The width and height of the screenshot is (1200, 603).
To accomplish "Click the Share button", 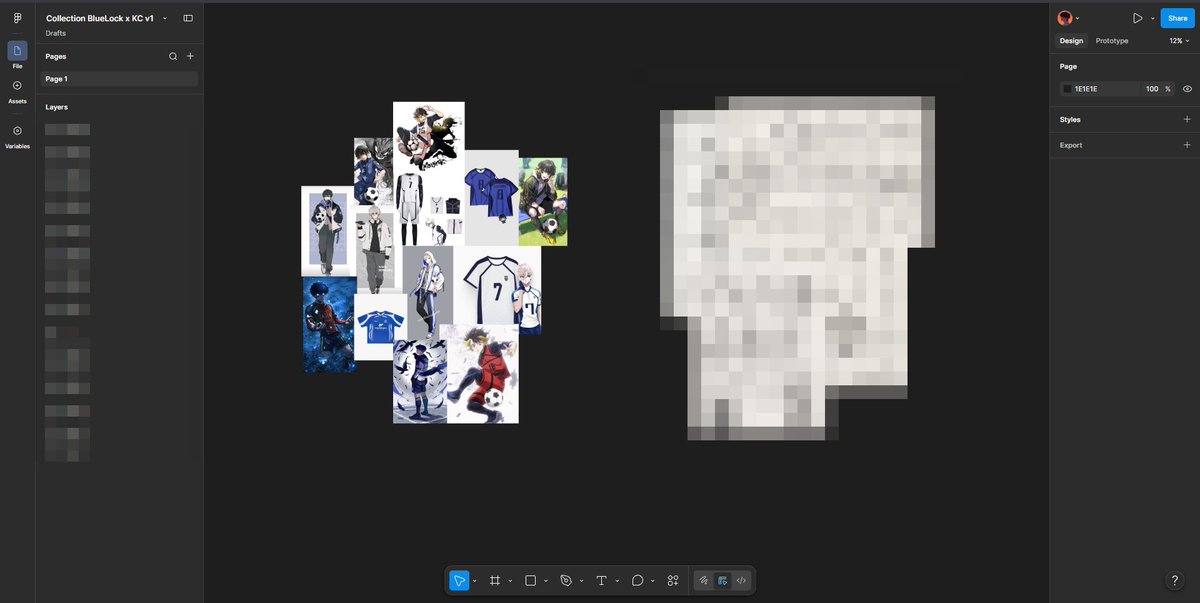I will click(x=1177, y=18).
